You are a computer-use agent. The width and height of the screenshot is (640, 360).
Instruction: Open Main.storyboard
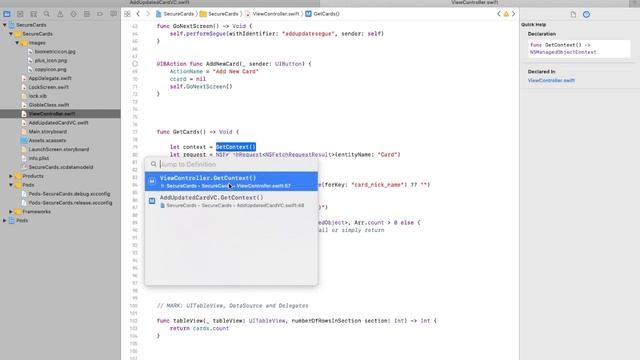(48, 132)
